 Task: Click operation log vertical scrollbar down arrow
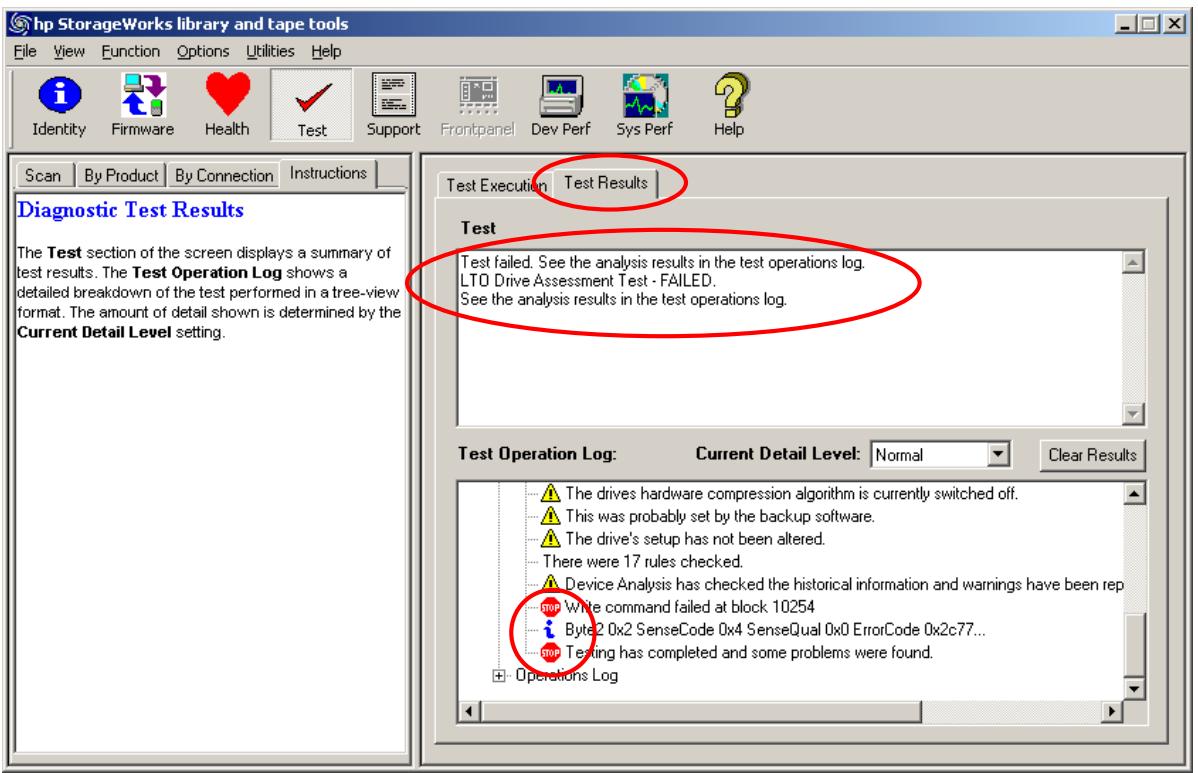pyautogui.click(x=1135, y=689)
